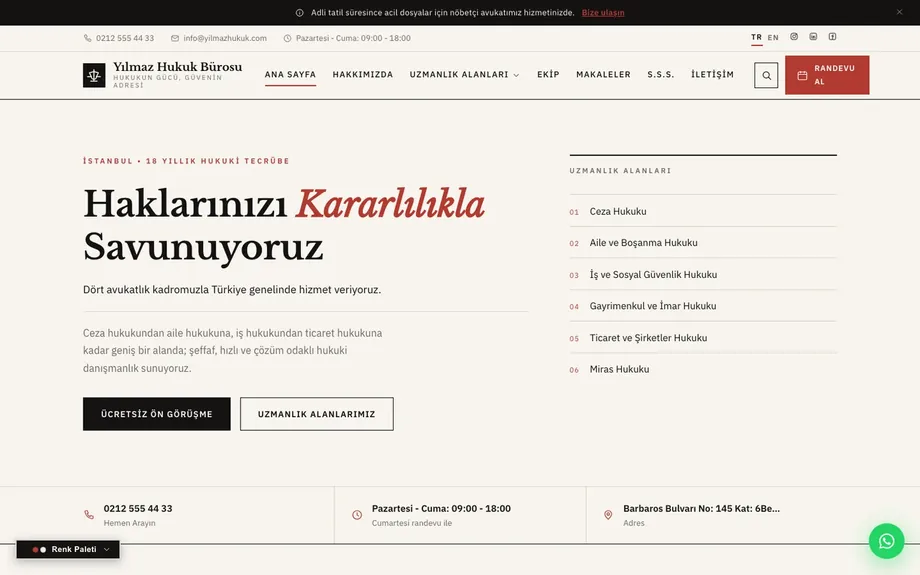
Task: Go to the Makaleler menu item
Action: pos(603,75)
